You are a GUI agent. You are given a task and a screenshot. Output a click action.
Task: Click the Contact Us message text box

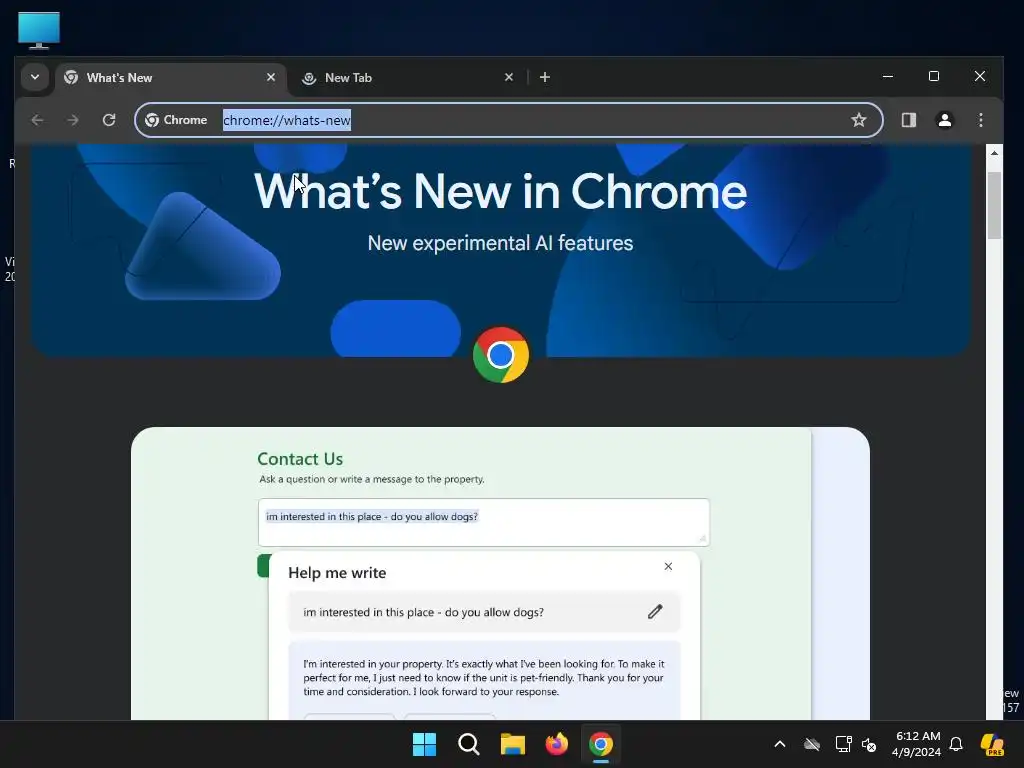tap(484, 522)
